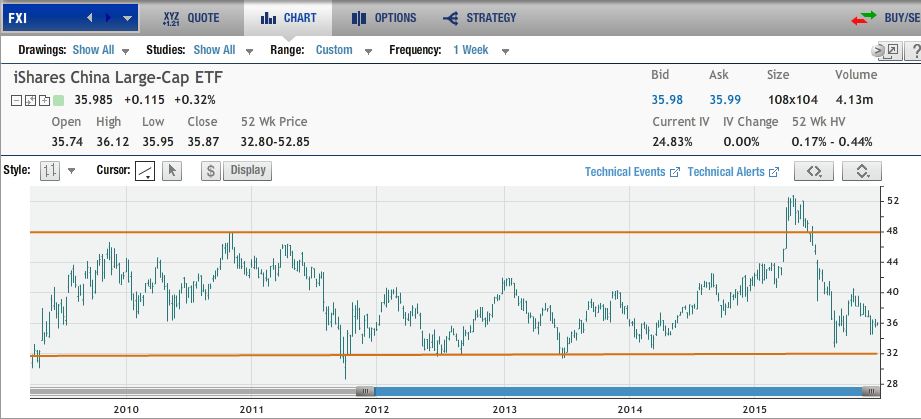Click the vertical zoom arrows button
This screenshot has width=921, height=419.
point(862,171)
